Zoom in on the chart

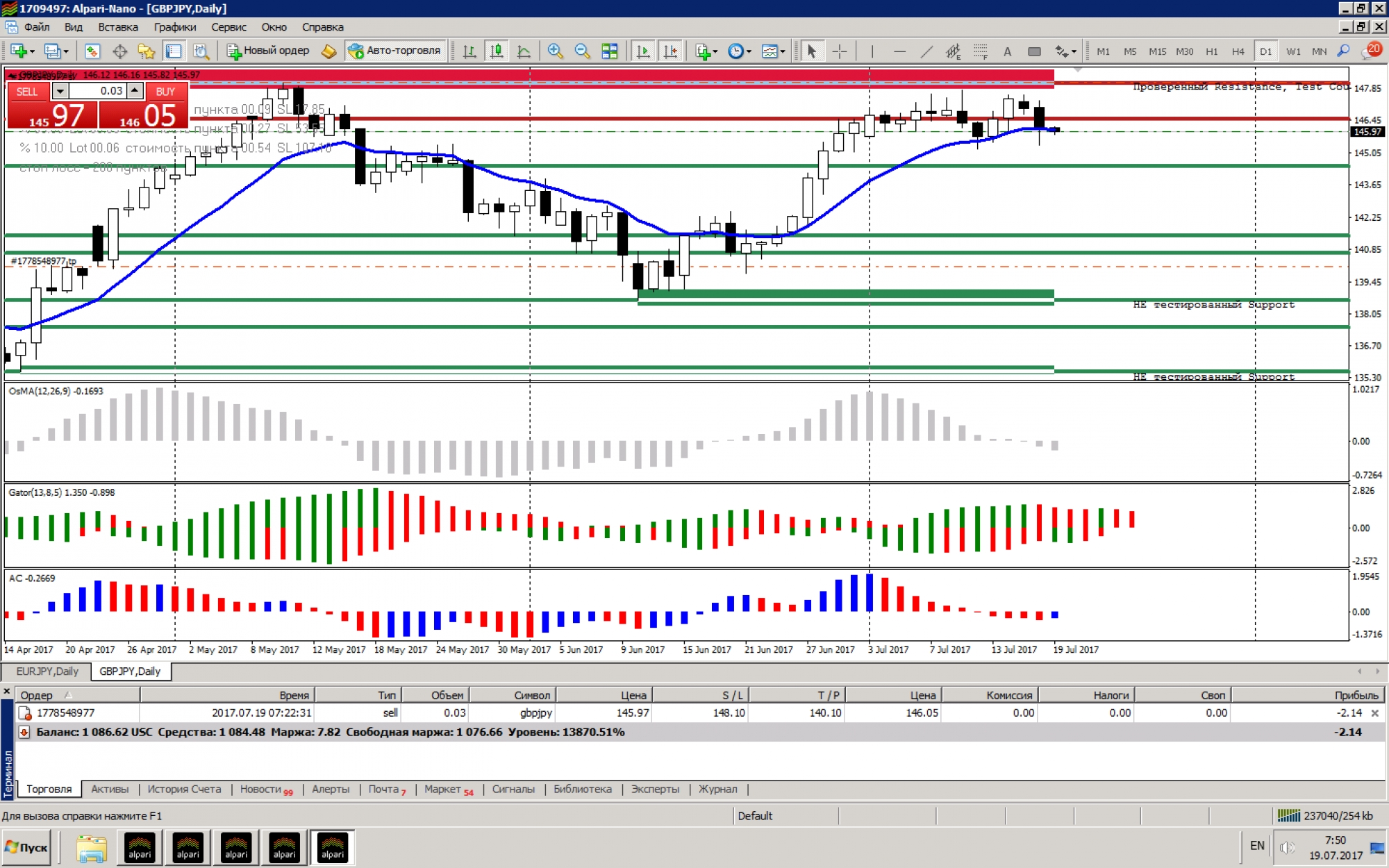pos(555,51)
